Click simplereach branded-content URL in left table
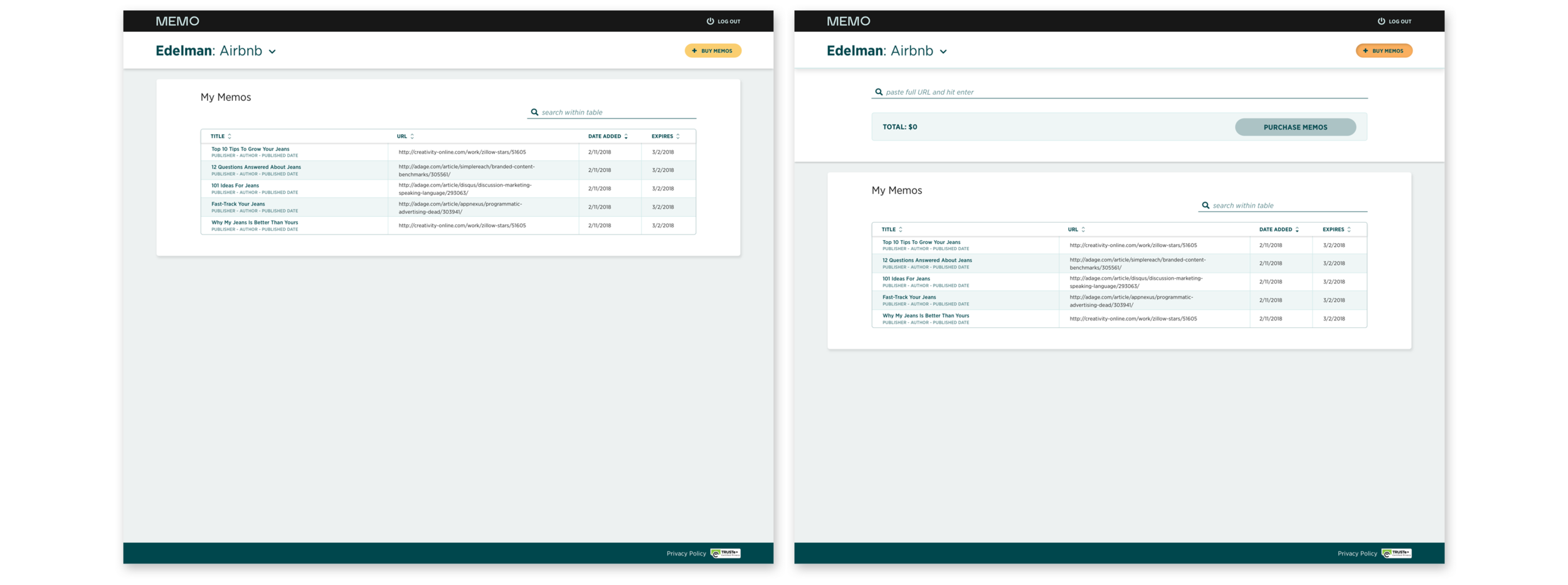The image size is (1568, 585). [467, 171]
